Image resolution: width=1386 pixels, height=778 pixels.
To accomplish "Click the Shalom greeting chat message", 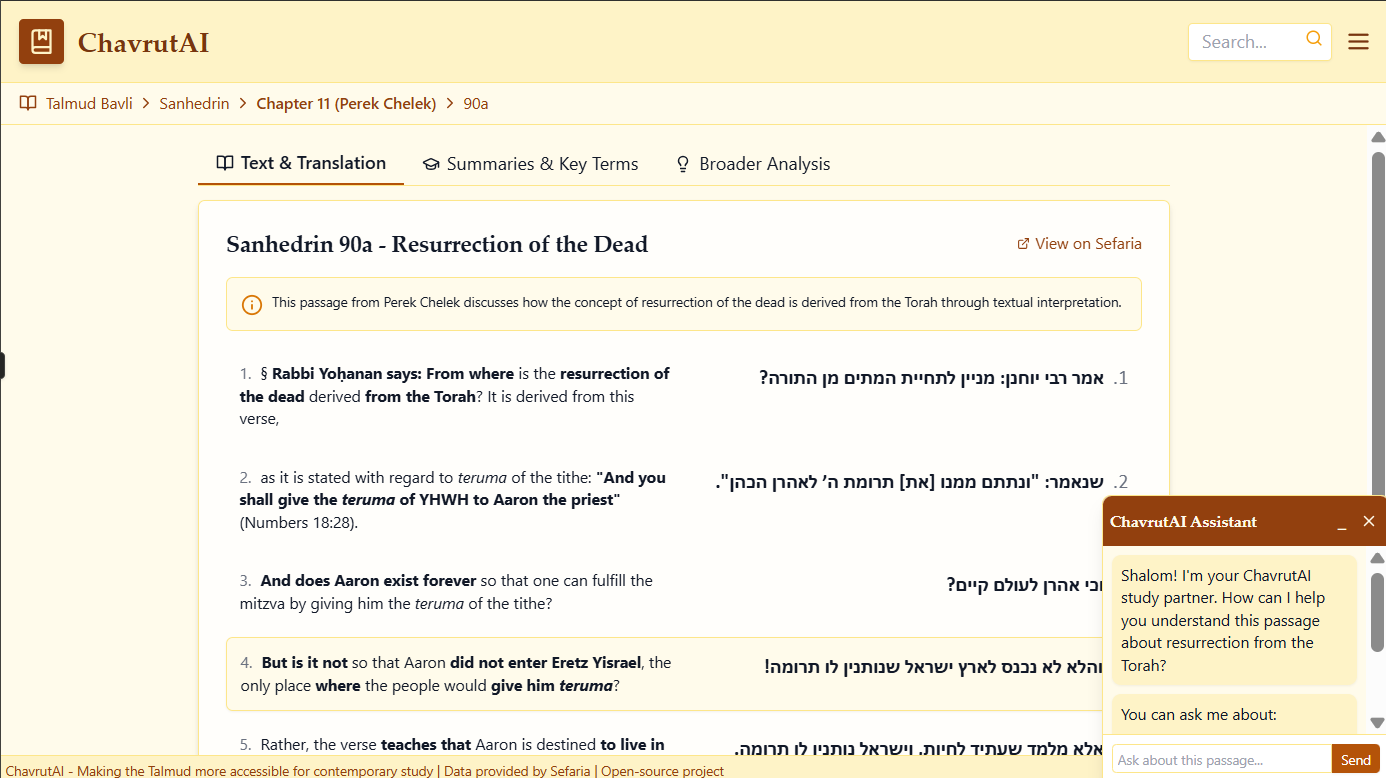I will [1234, 620].
